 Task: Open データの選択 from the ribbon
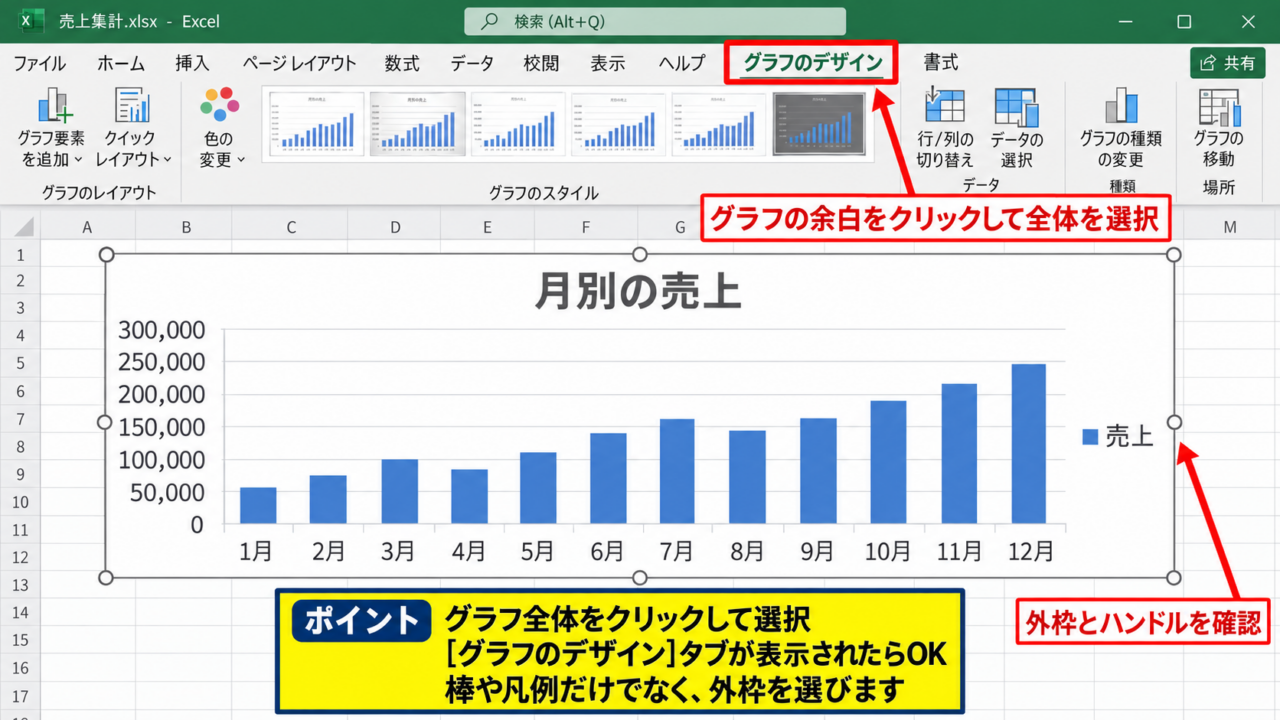pos(1016,128)
